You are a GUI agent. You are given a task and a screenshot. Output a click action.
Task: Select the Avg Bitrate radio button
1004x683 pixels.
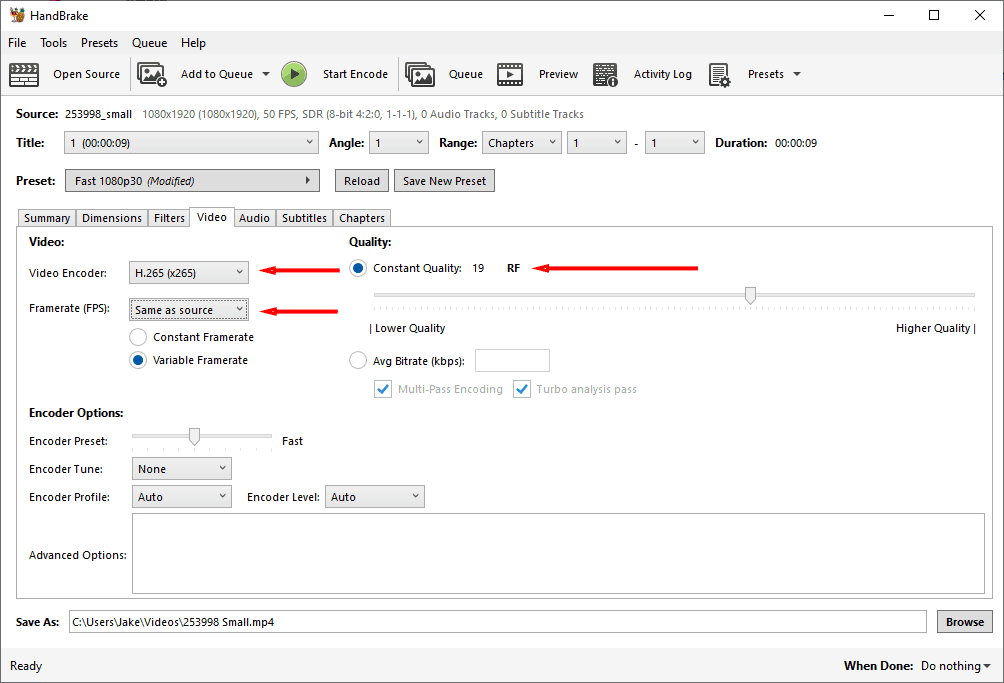(x=358, y=360)
